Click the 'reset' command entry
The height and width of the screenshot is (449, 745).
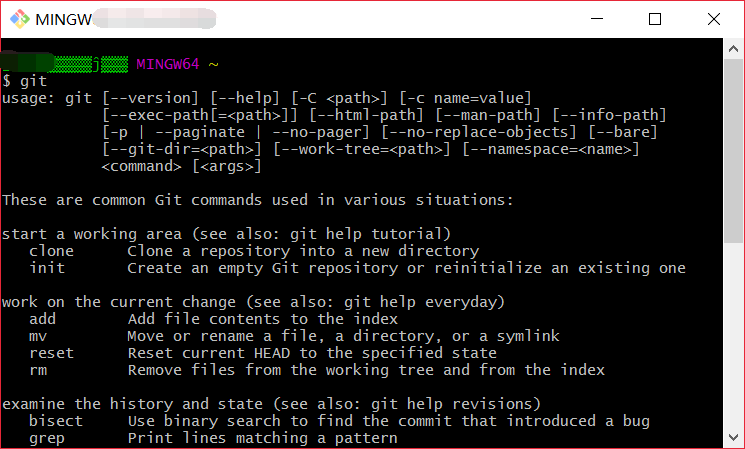(x=51, y=353)
